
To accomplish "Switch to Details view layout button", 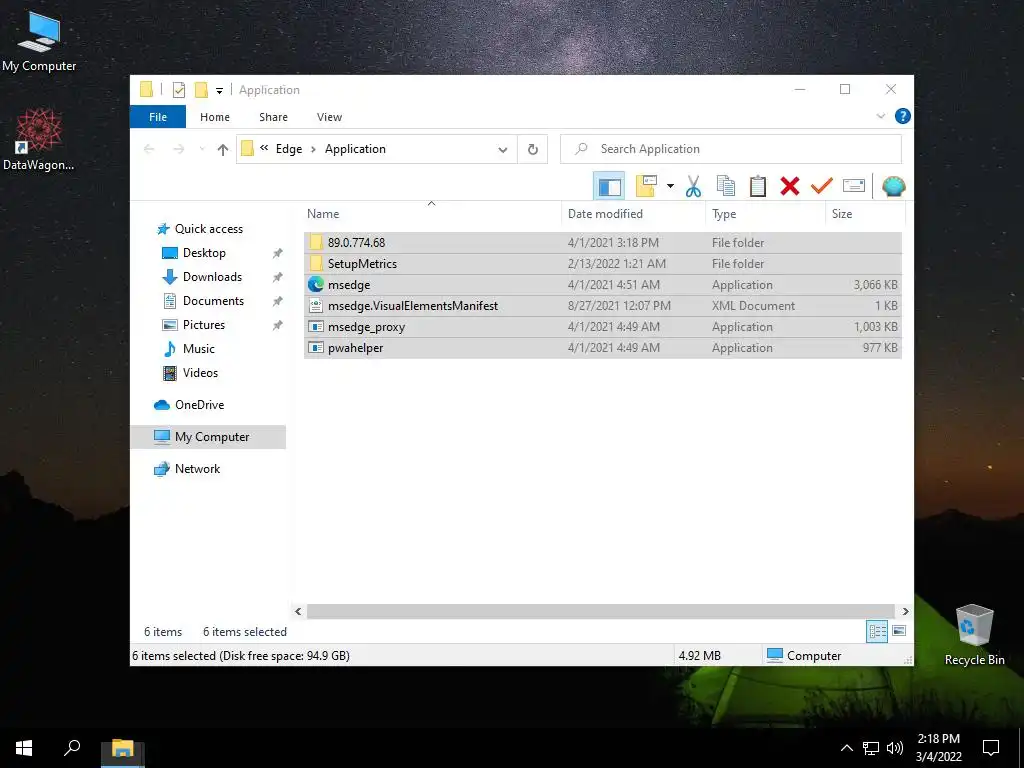I will coord(877,631).
